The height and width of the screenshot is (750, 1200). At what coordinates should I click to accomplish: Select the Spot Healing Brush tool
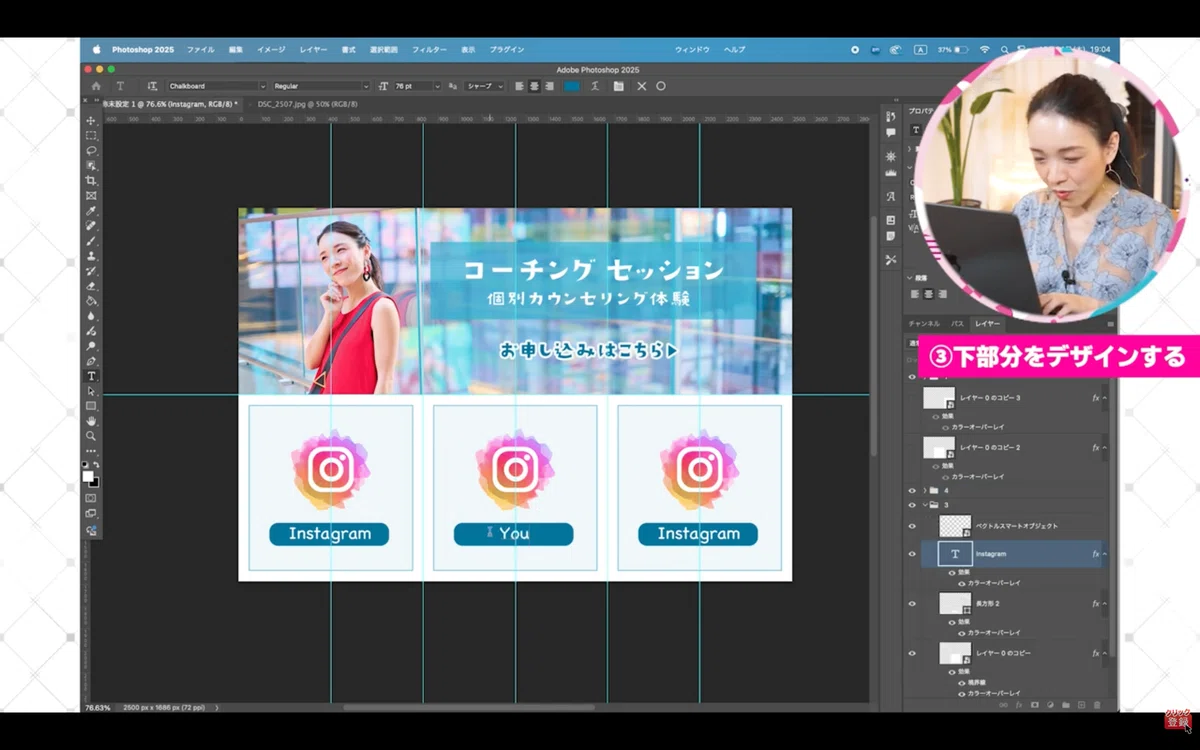[91, 226]
